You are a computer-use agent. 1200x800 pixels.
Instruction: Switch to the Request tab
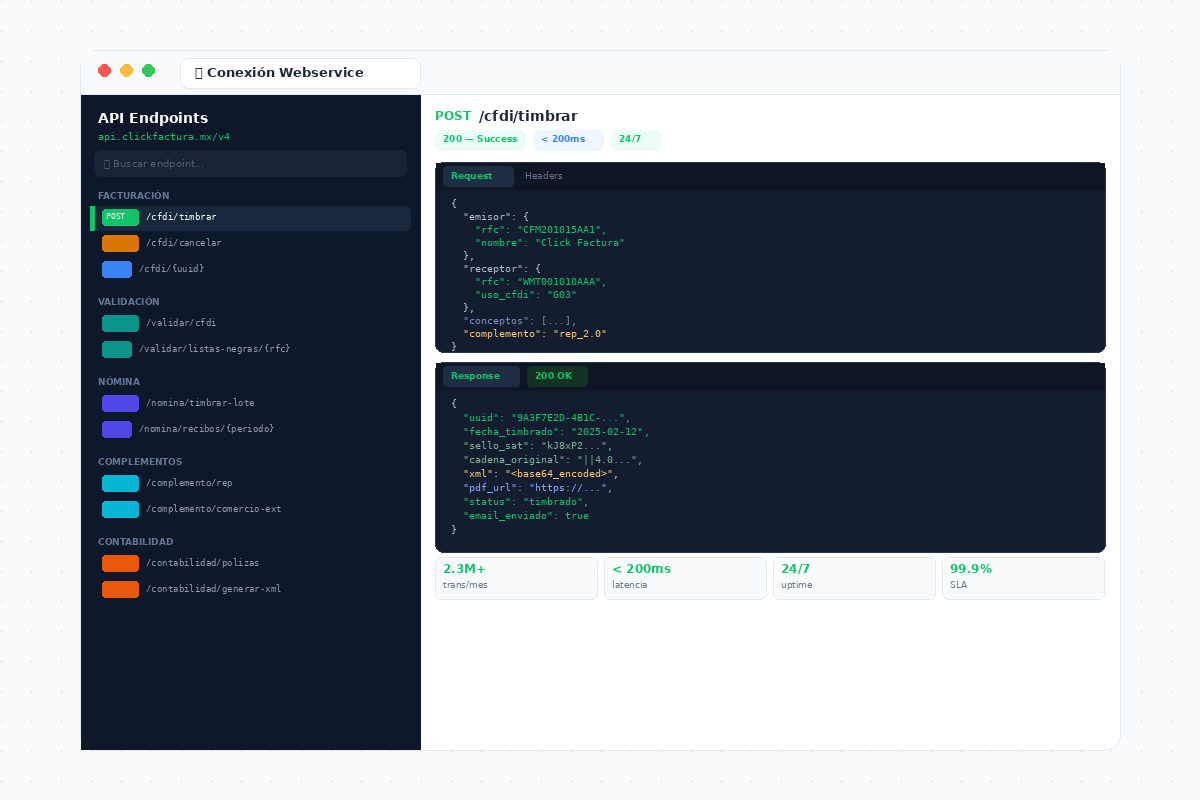click(478, 176)
